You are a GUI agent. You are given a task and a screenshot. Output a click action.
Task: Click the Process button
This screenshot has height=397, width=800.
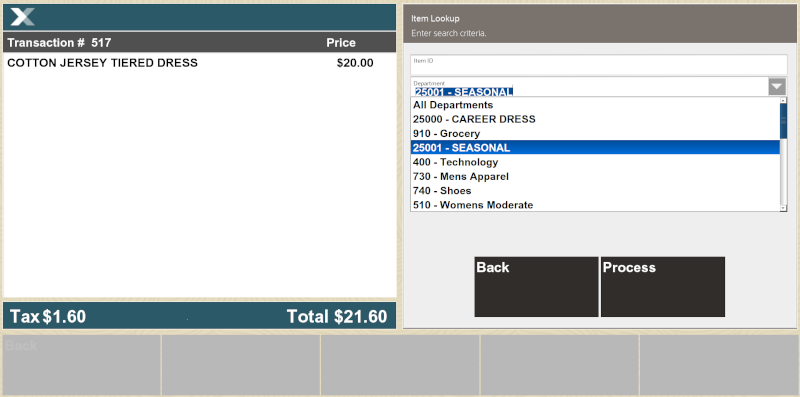coord(663,287)
